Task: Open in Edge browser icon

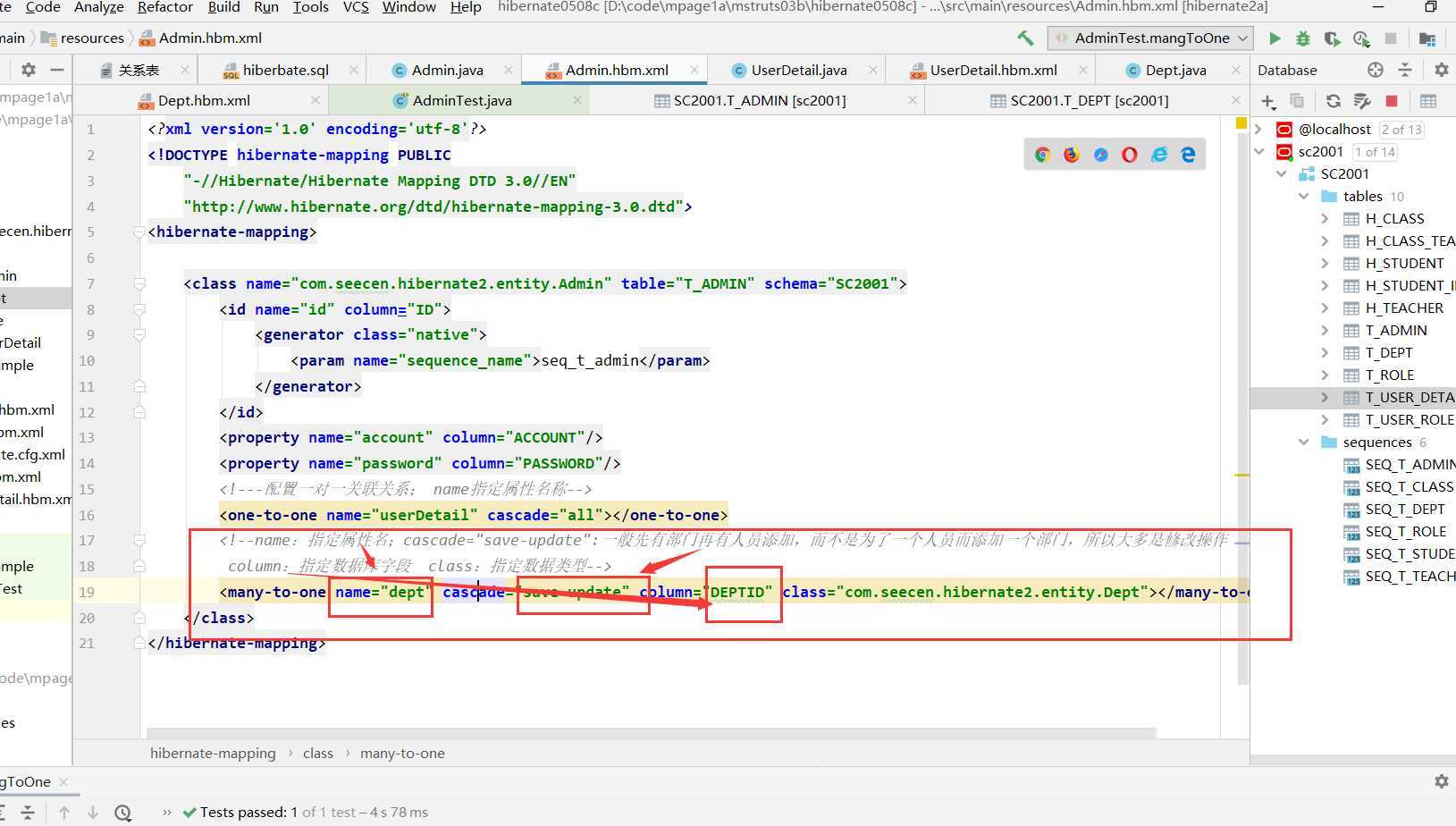Action: pyautogui.click(x=1189, y=155)
